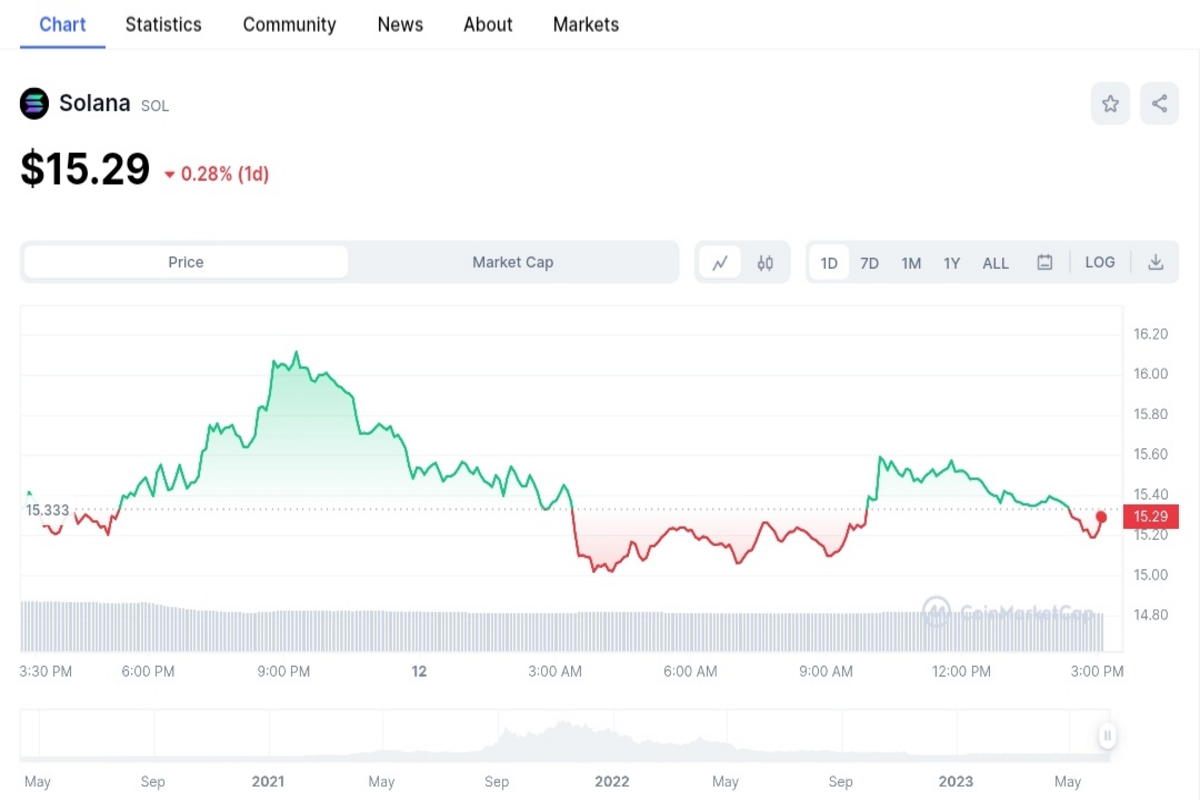The width and height of the screenshot is (1200, 800).
Task: Click the 2021 label on range navigator
Action: click(268, 781)
